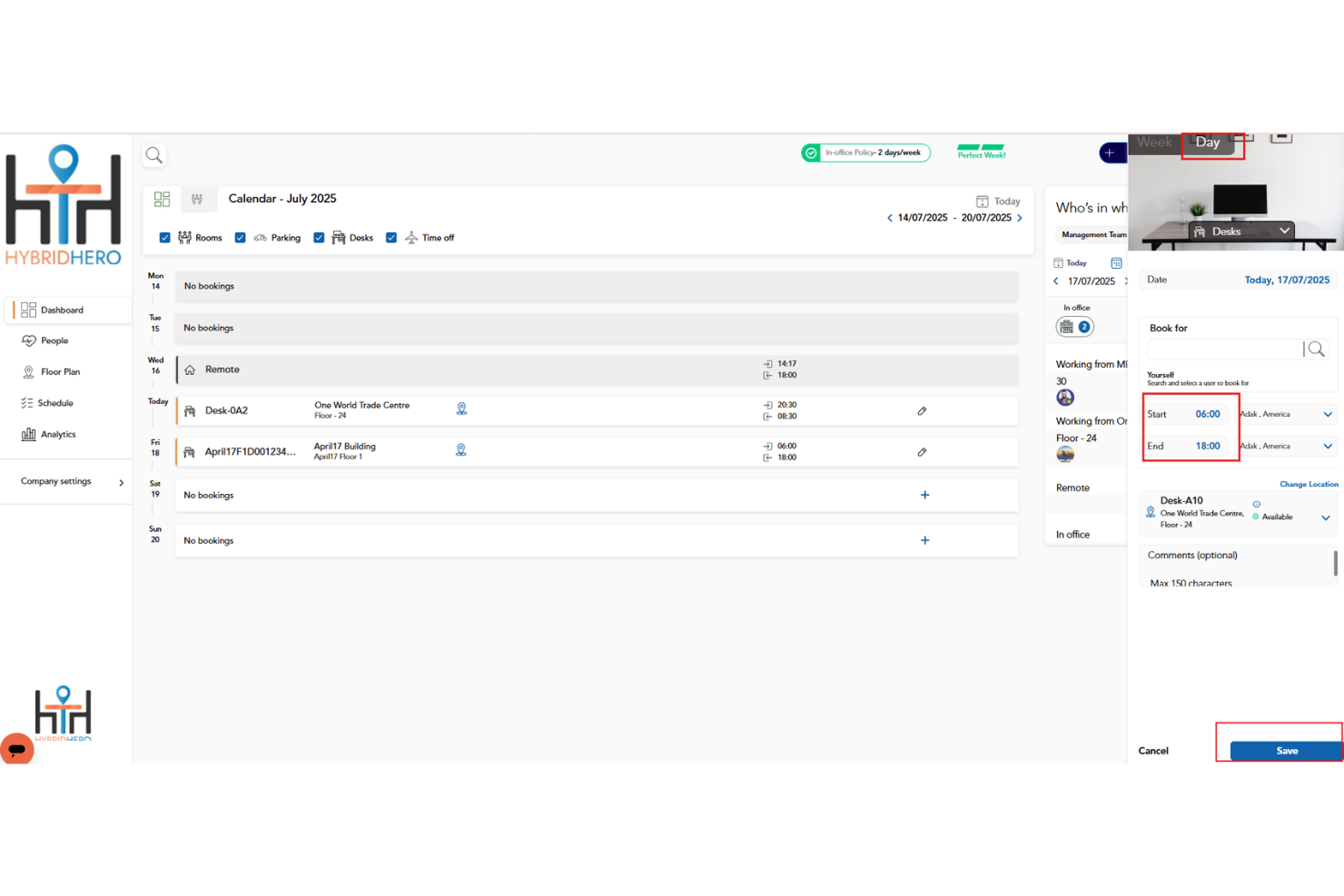Screen dimensions: 1344x896
Task: Expand the Desk-A10 details chevron
Action: (x=1325, y=517)
